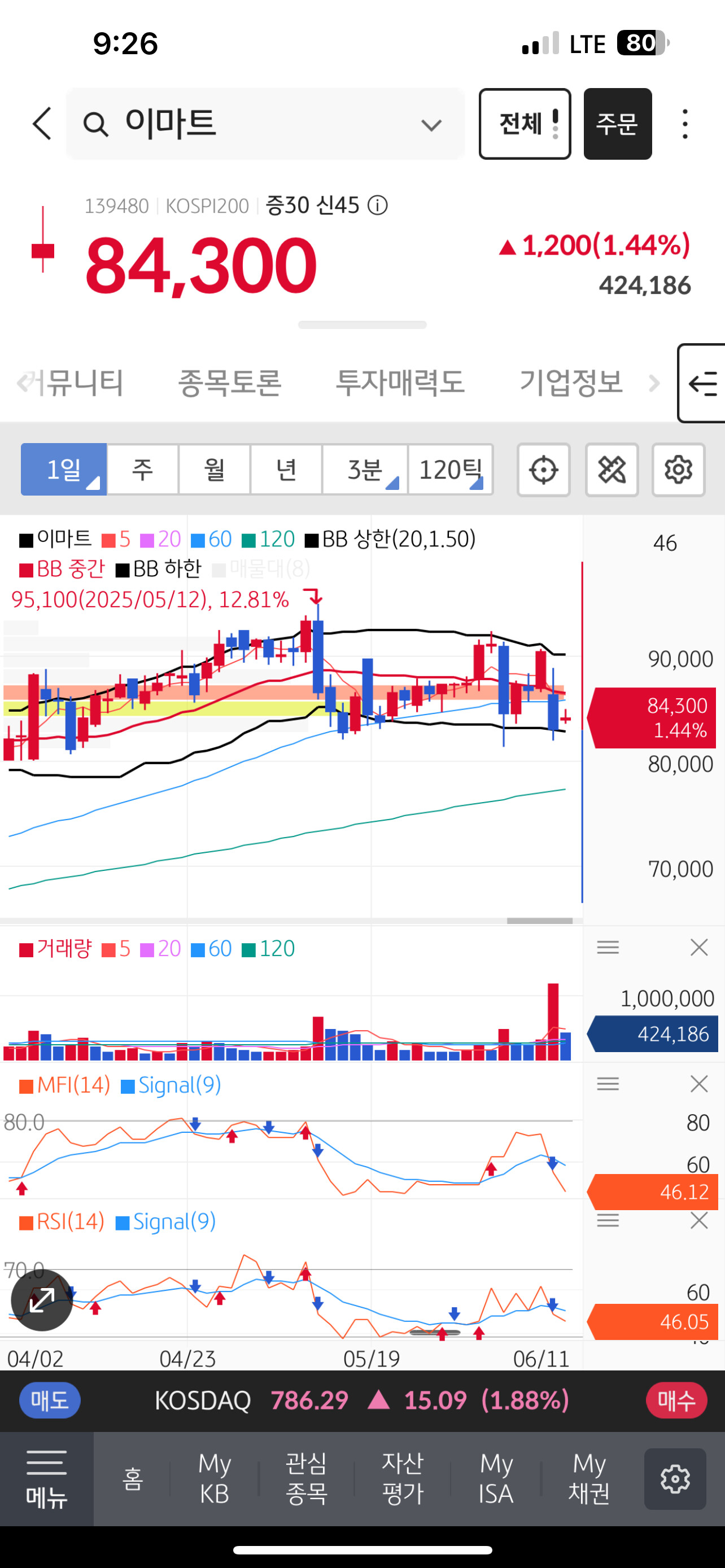Expand the 이마트 stock search dropdown
725x1568 pixels.
click(x=431, y=125)
